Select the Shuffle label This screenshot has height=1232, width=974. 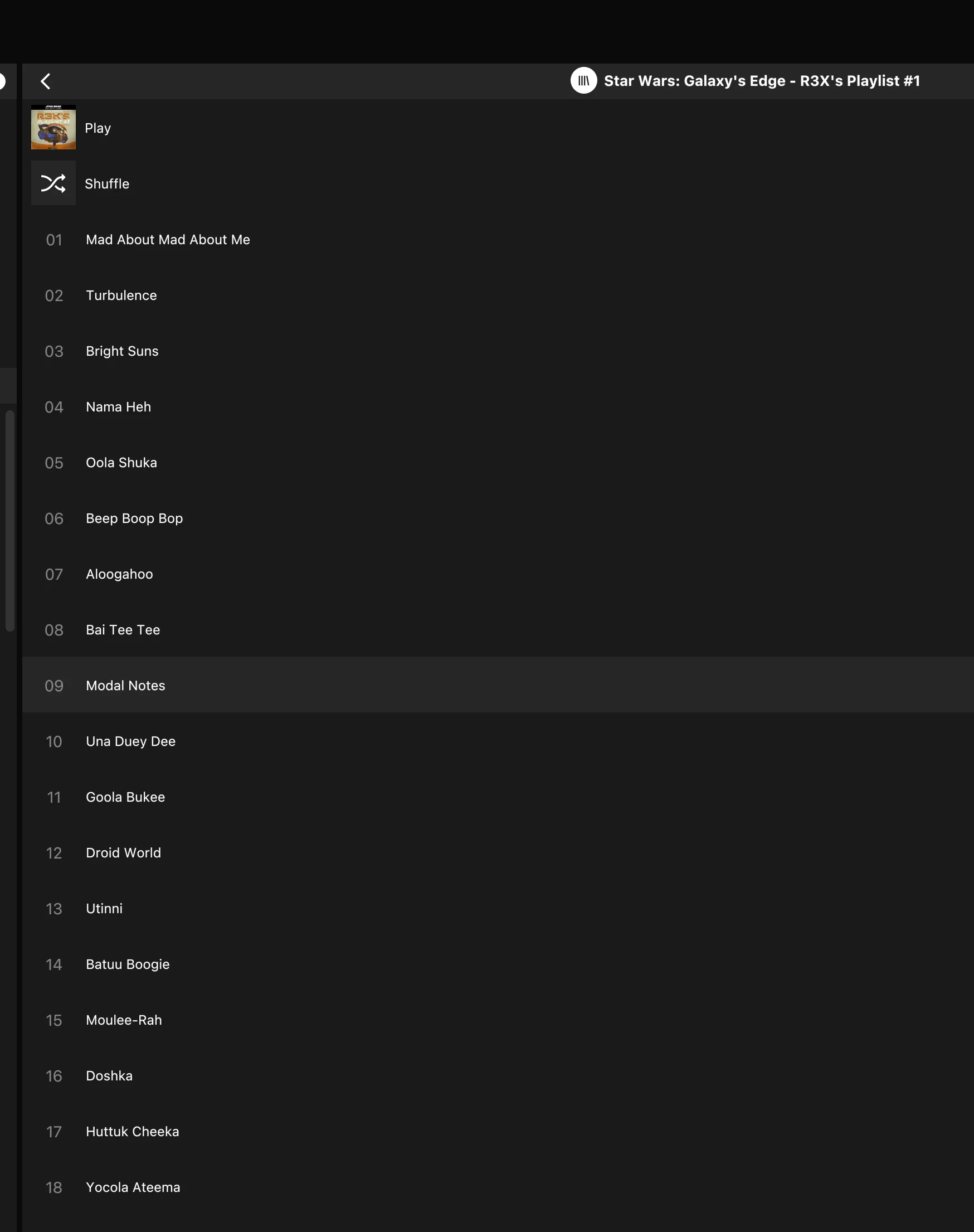(106, 183)
